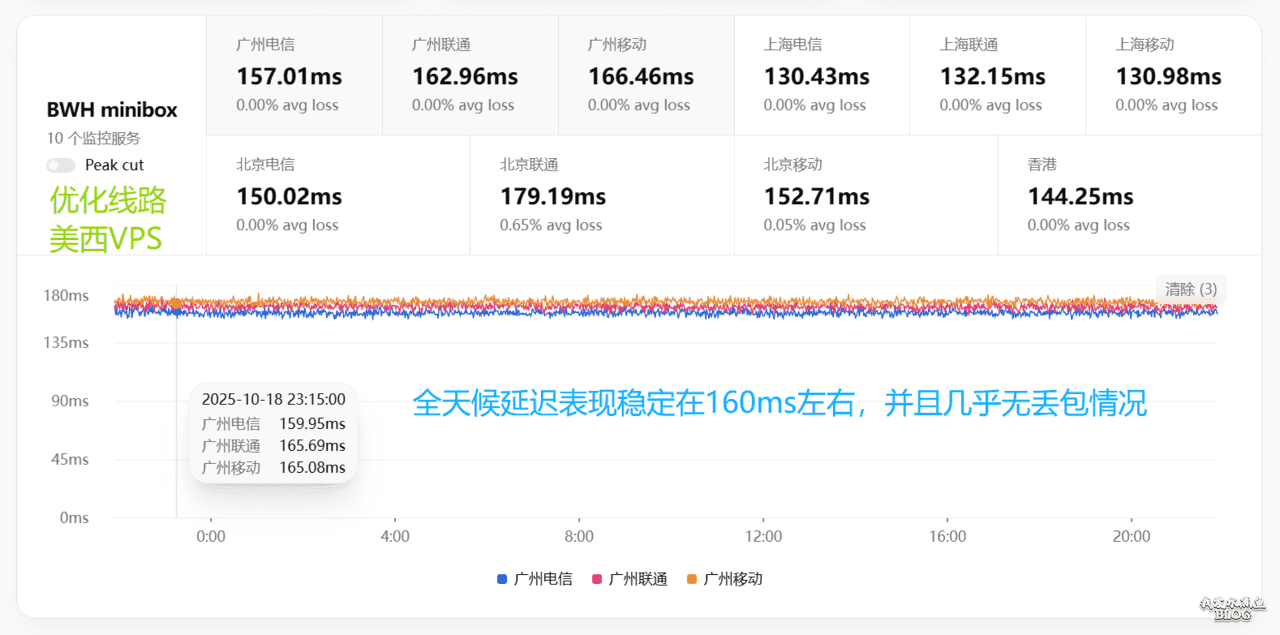Click the orange data point marker on chart

point(176,304)
